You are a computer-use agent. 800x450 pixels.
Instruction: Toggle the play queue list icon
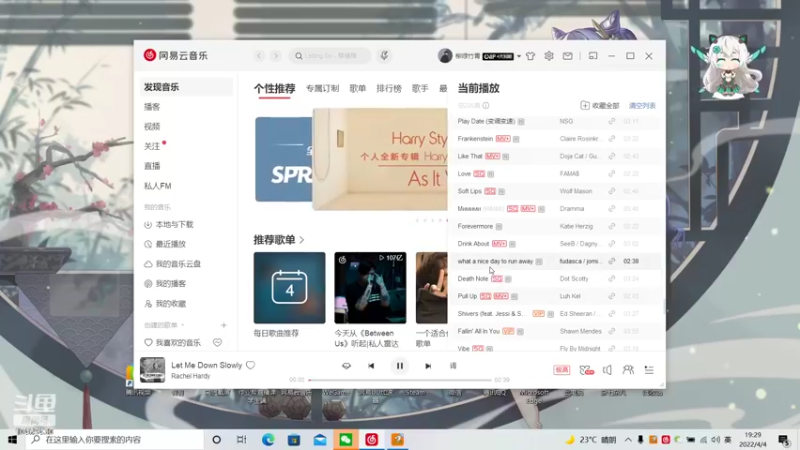pyautogui.click(x=649, y=370)
